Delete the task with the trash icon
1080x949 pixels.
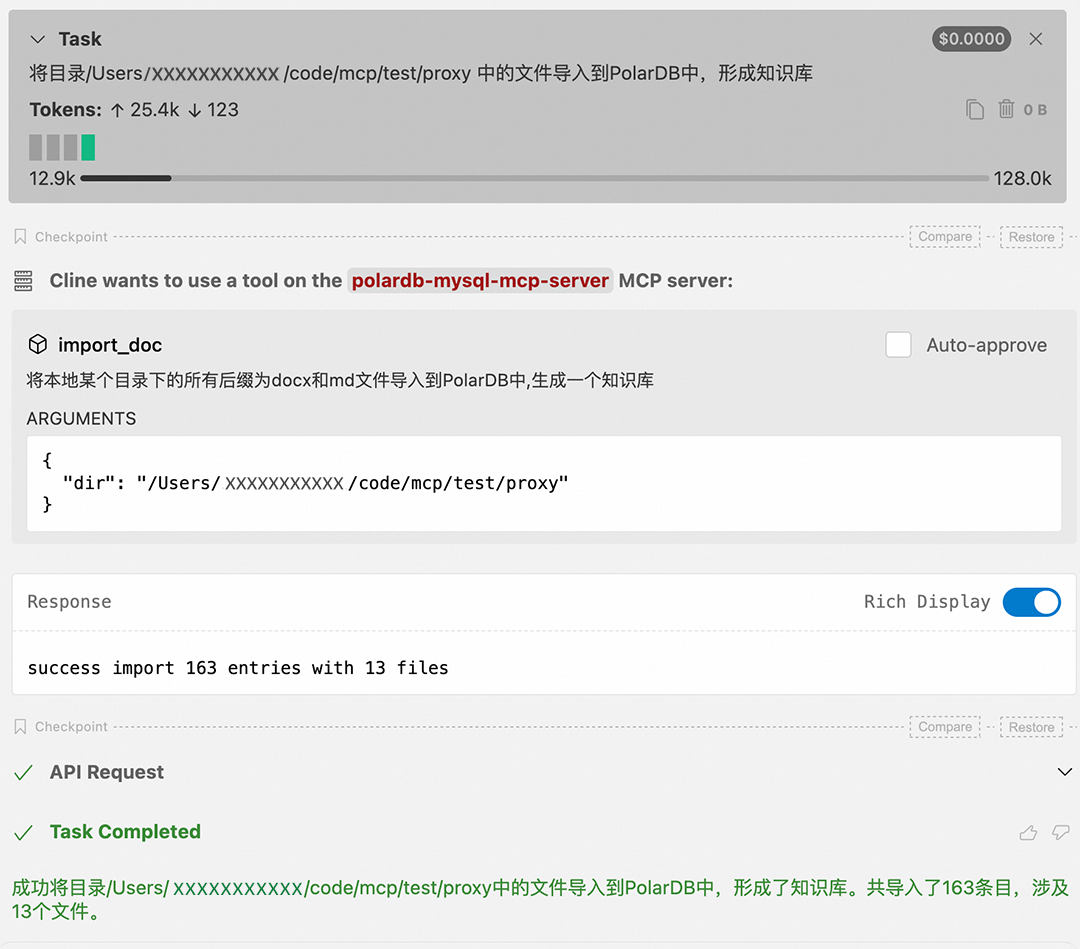[x=1006, y=109]
